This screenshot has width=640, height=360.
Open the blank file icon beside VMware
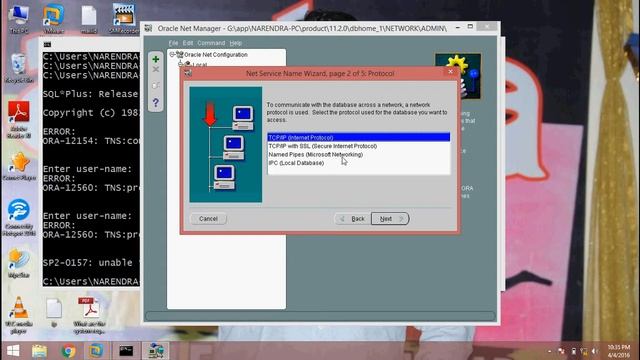89,18
